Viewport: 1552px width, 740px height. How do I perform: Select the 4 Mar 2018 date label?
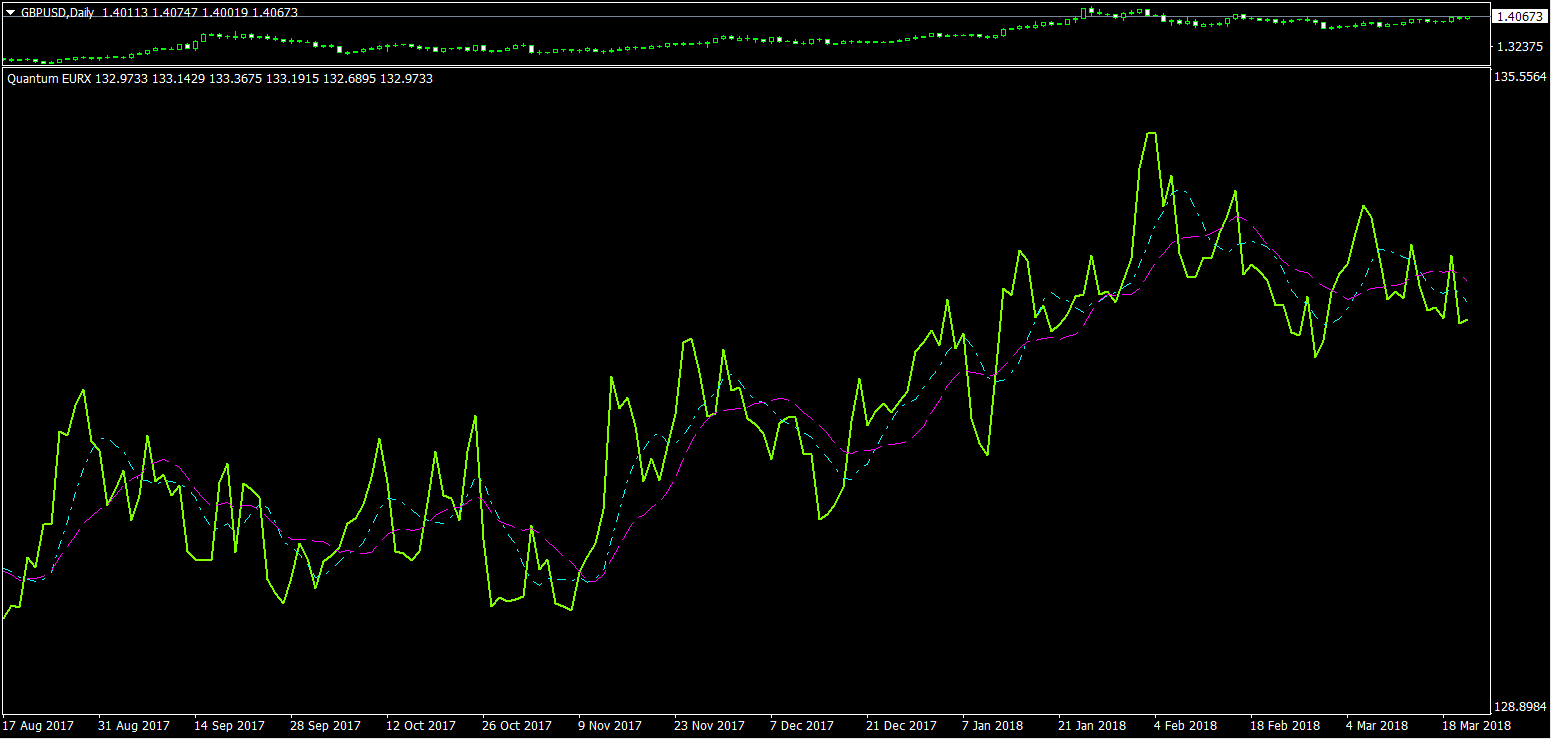(1377, 725)
